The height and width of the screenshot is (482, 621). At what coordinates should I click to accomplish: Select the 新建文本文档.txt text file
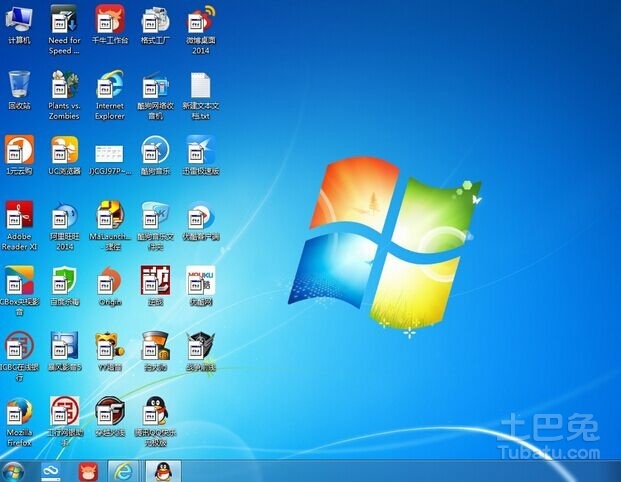coord(200,85)
